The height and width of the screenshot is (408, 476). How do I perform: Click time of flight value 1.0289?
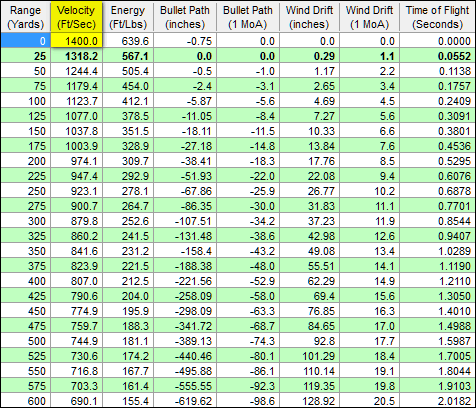tap(438, 251)
